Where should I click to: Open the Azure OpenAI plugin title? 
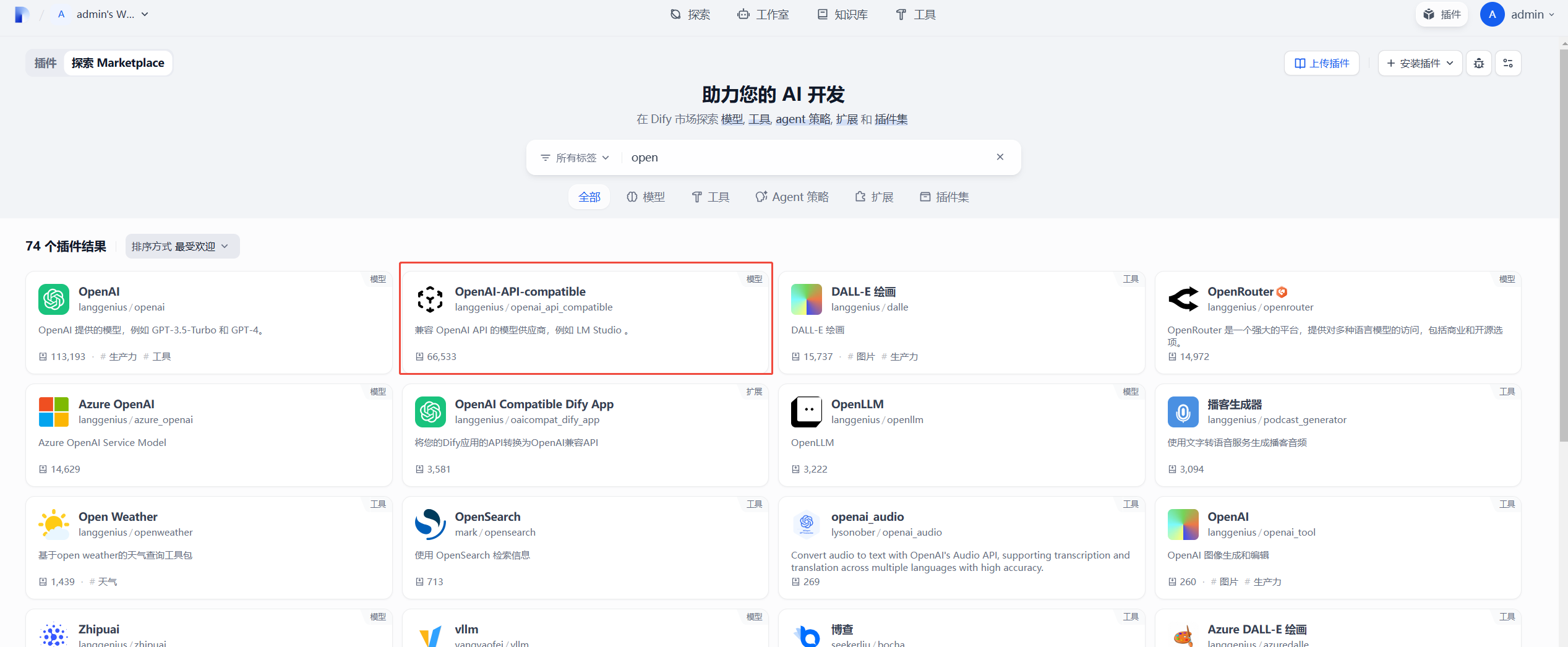click(x=116, y=404)
